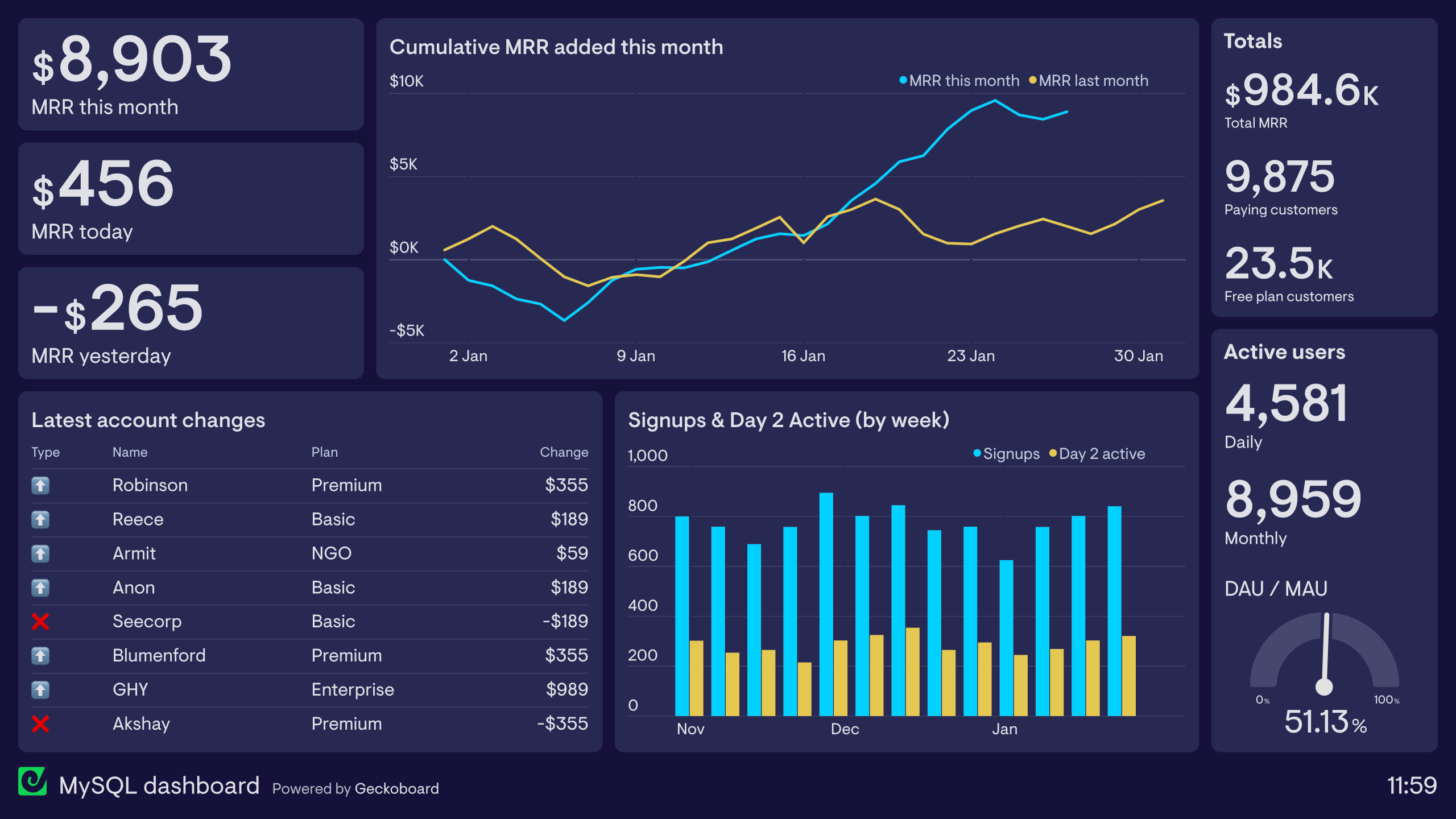Click the Change column header
This screenshot has height=819, width=1456.
pyautogui.click(x=564, y=452)
